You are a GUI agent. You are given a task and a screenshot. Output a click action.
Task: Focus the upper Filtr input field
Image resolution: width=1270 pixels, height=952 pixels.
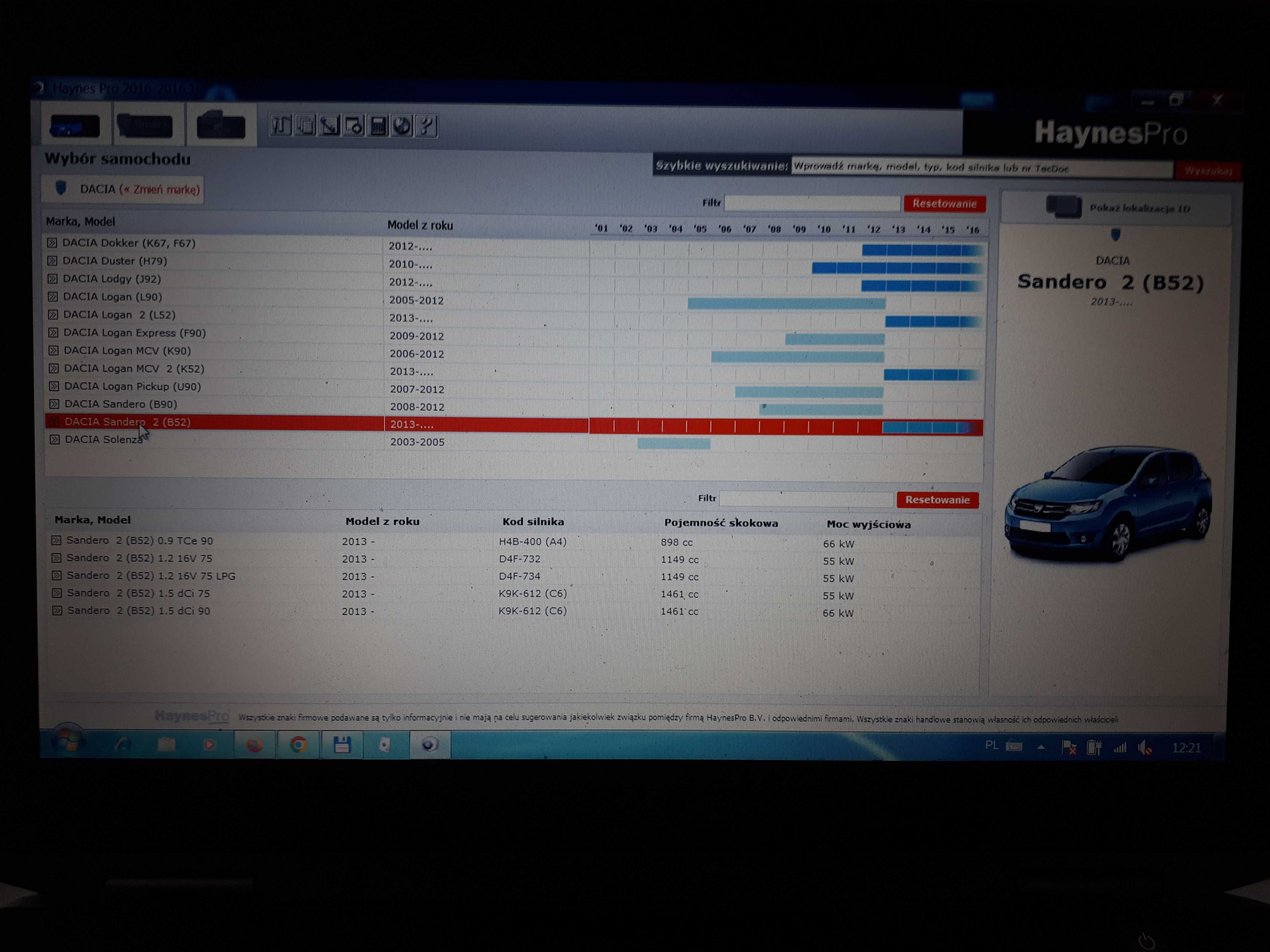click(812, 203)
